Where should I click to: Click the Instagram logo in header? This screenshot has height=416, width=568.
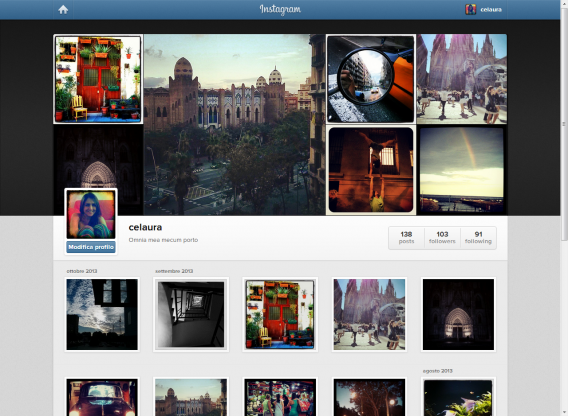click(280, 9)
